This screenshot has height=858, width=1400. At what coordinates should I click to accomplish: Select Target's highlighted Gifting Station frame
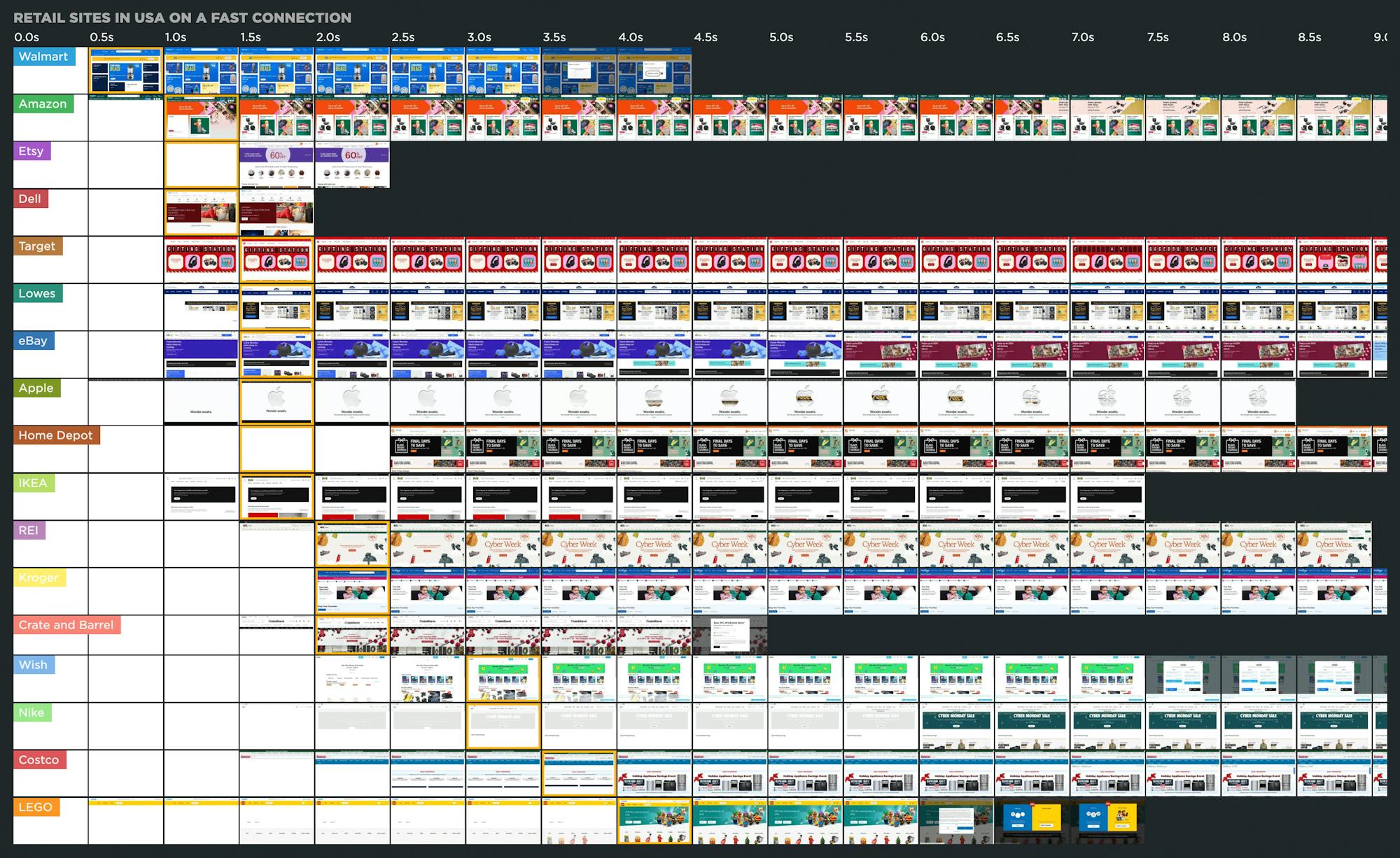click(276, 260)
